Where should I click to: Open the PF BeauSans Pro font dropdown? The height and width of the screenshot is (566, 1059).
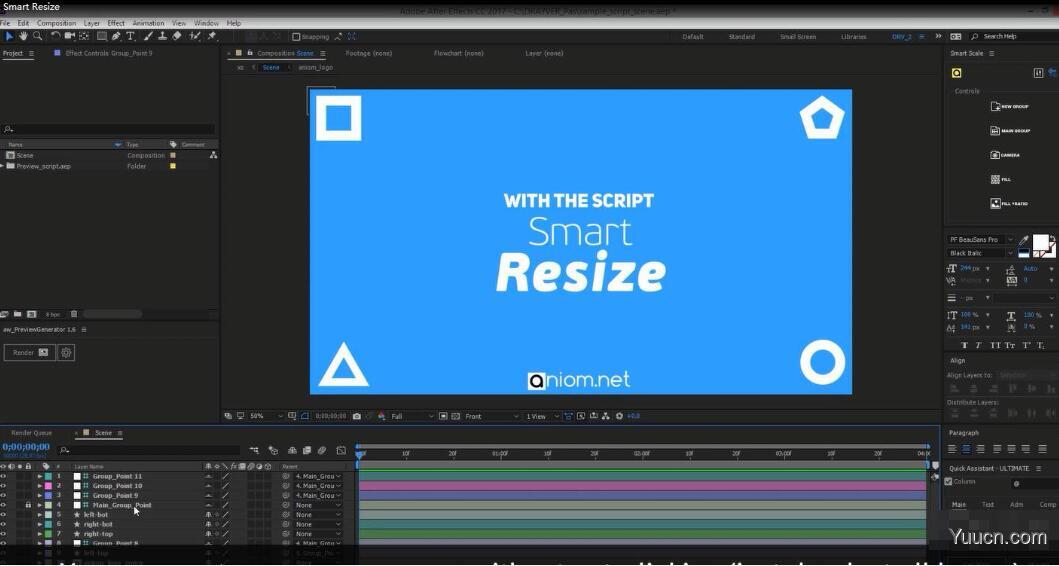point(980,240)
